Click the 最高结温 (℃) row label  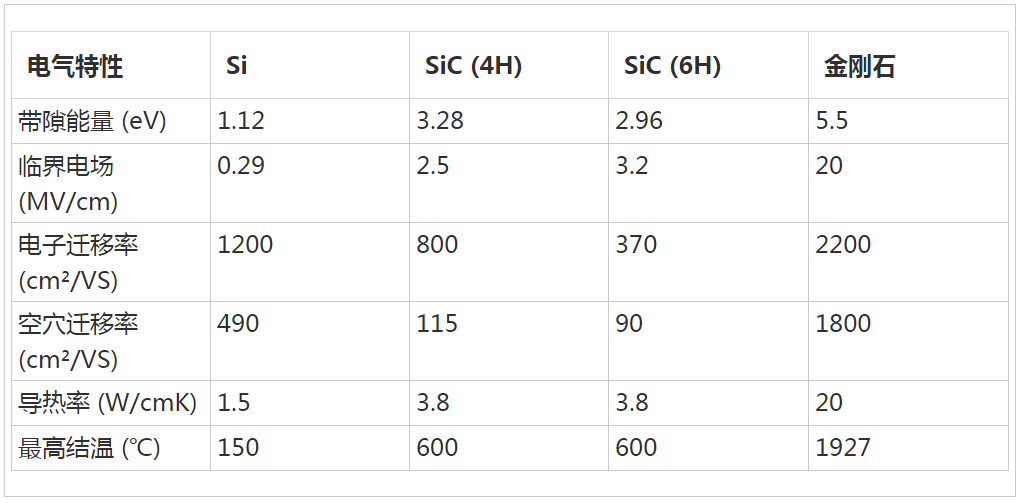click(89, 448)
